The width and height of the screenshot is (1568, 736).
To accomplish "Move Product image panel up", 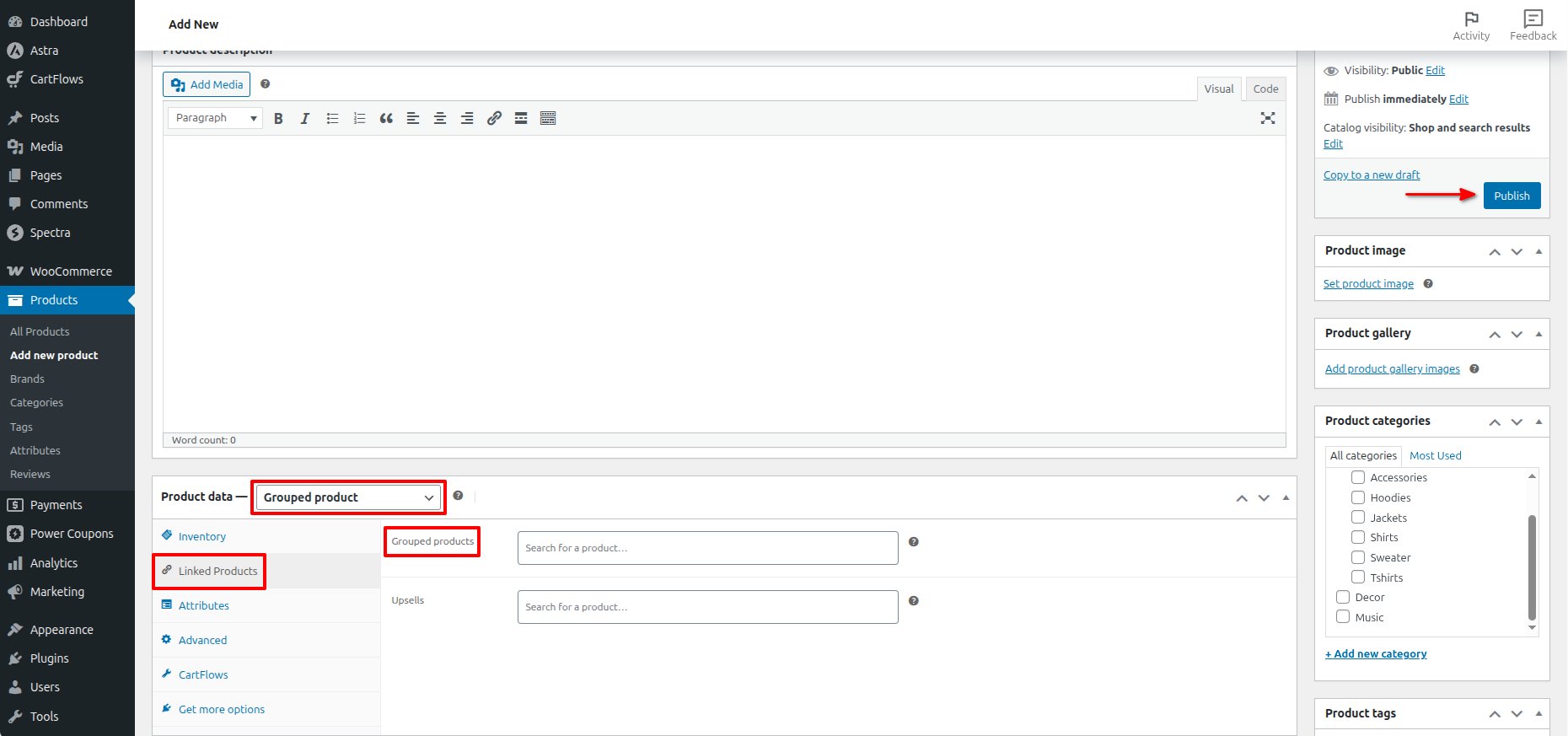I will click(1495, 251).
